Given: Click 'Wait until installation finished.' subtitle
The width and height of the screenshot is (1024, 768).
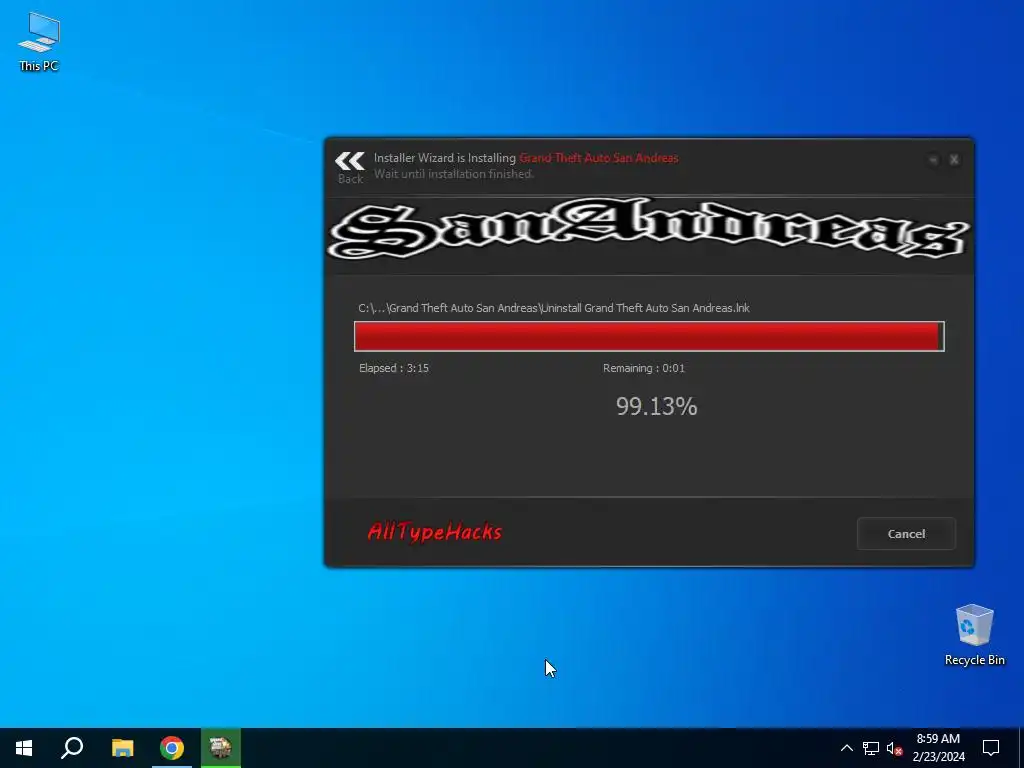Looking at the screenshot, I should click(x=454, y=174).
